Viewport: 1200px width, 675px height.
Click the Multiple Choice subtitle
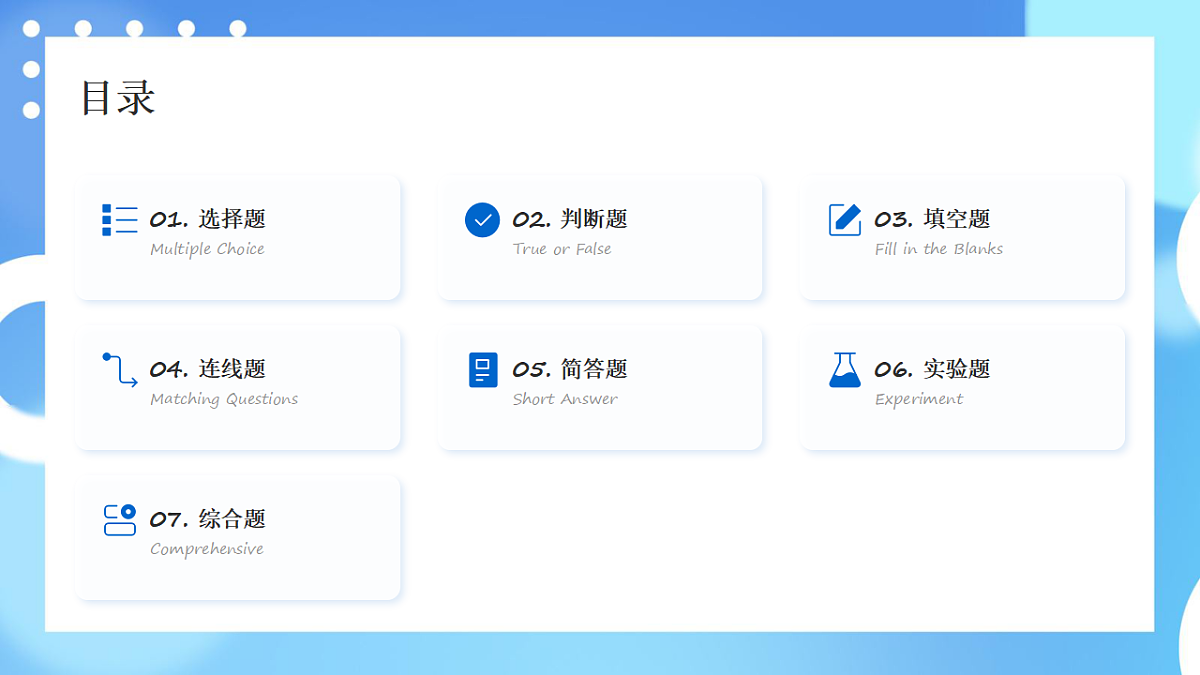pyautogui.click(x=207, y=249)
